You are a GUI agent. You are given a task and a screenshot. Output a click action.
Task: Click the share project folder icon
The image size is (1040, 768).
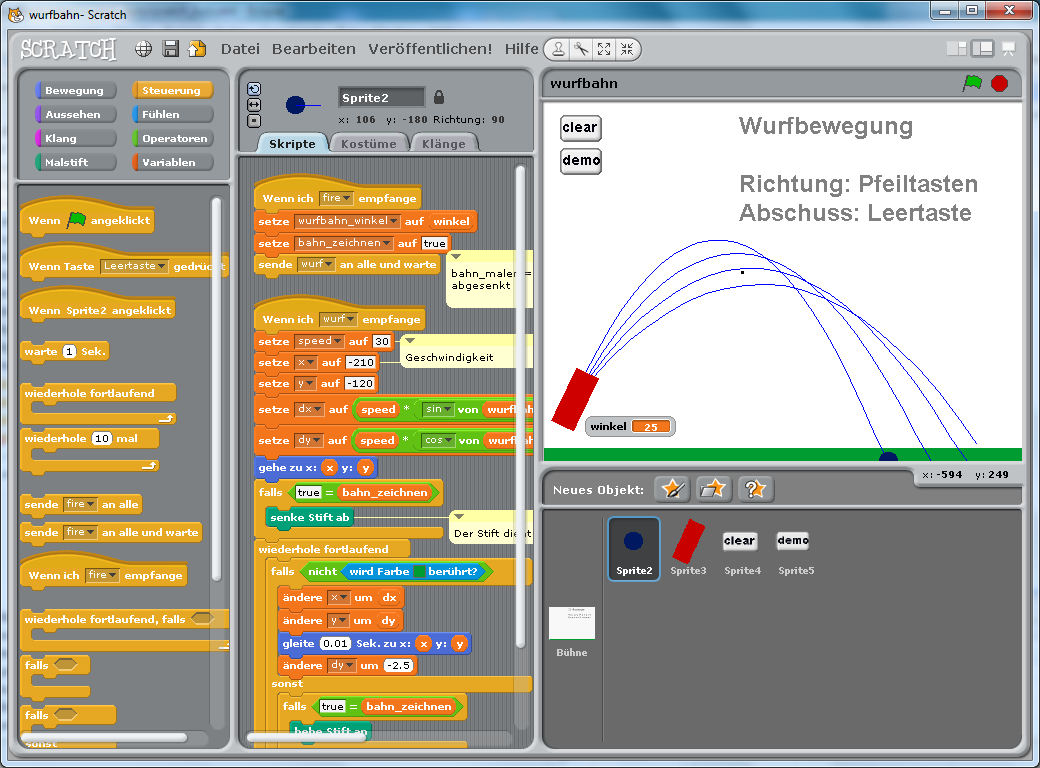tap(197, 48)
